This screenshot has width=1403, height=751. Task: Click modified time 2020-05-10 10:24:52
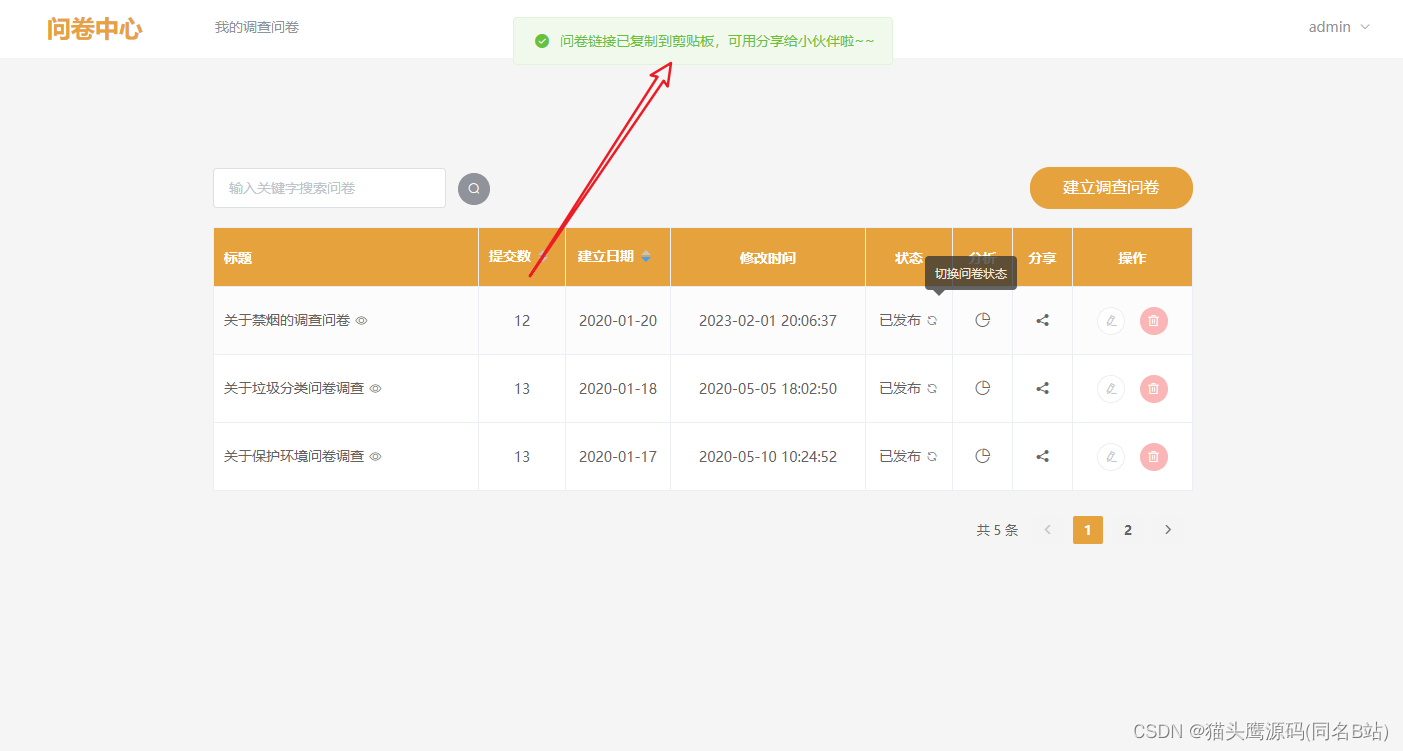(768, 457)
